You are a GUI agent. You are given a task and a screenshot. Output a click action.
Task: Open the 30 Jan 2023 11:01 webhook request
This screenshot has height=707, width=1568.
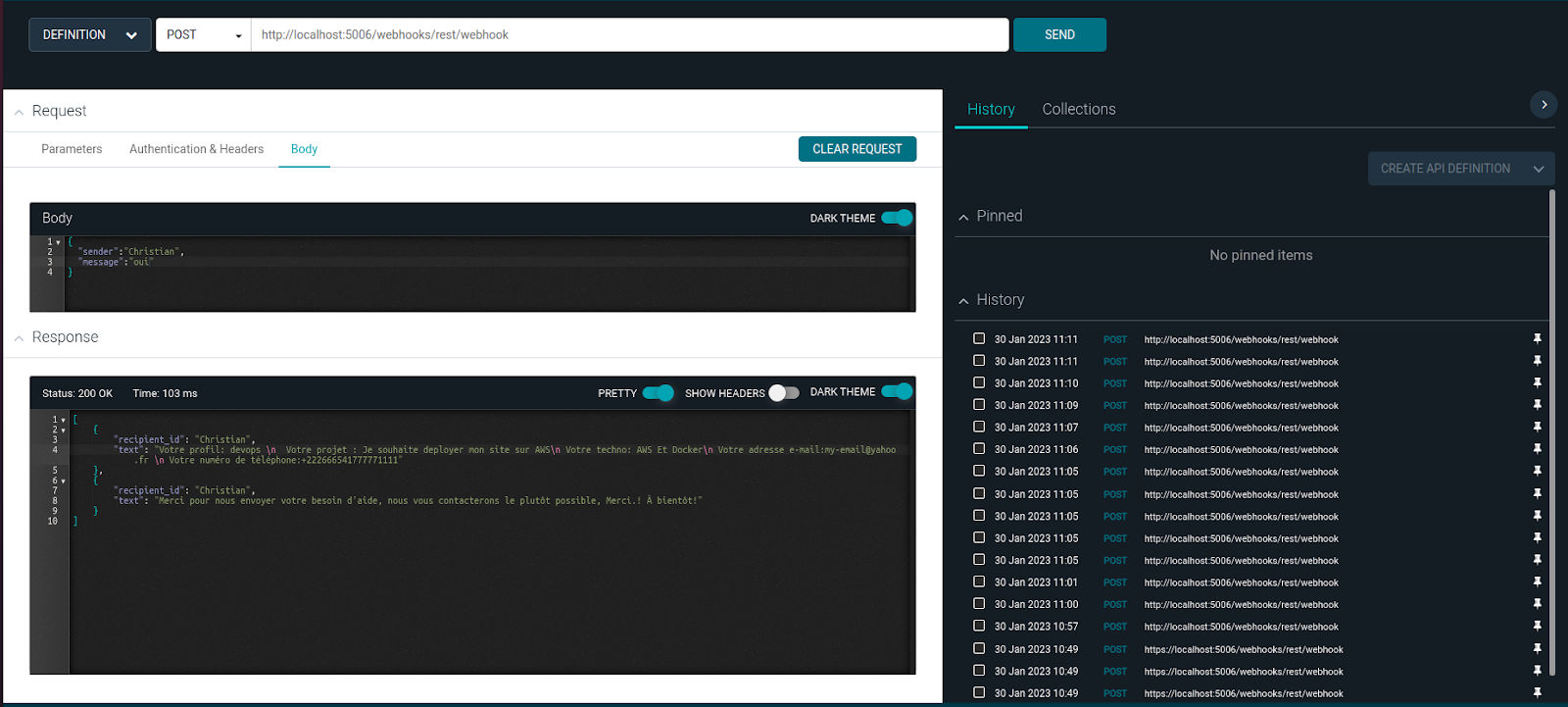(x=1241, y=582)
